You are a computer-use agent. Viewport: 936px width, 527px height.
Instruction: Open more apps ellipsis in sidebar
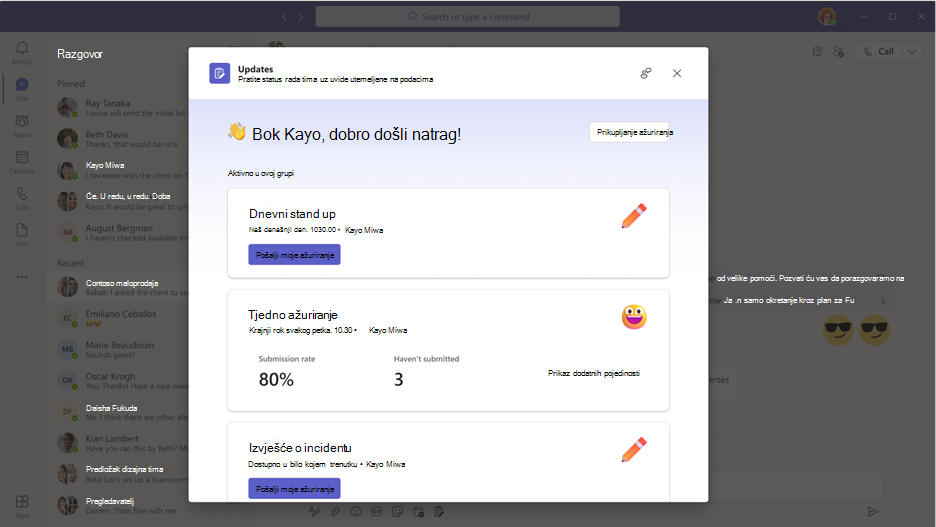(21, 277)
